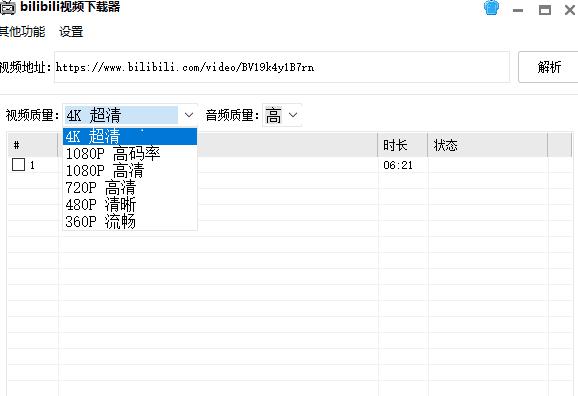
Task: Click the 视频质量 combo box field
Action: pos(130,115)
